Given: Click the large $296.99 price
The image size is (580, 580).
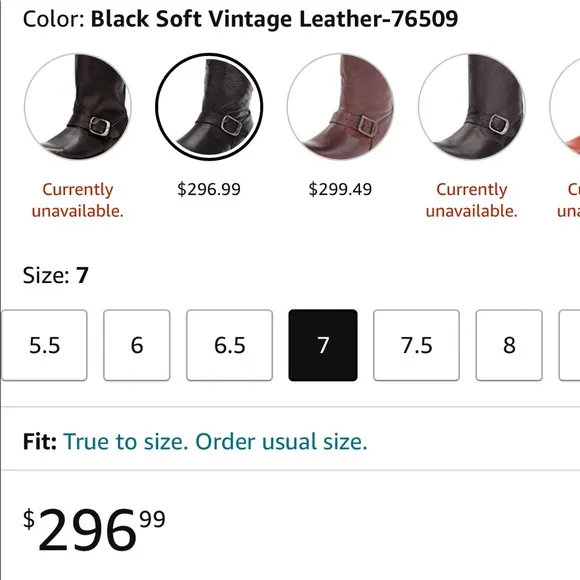Looking at the screenshot, I should pyautogui.click(x=94, y=529).
